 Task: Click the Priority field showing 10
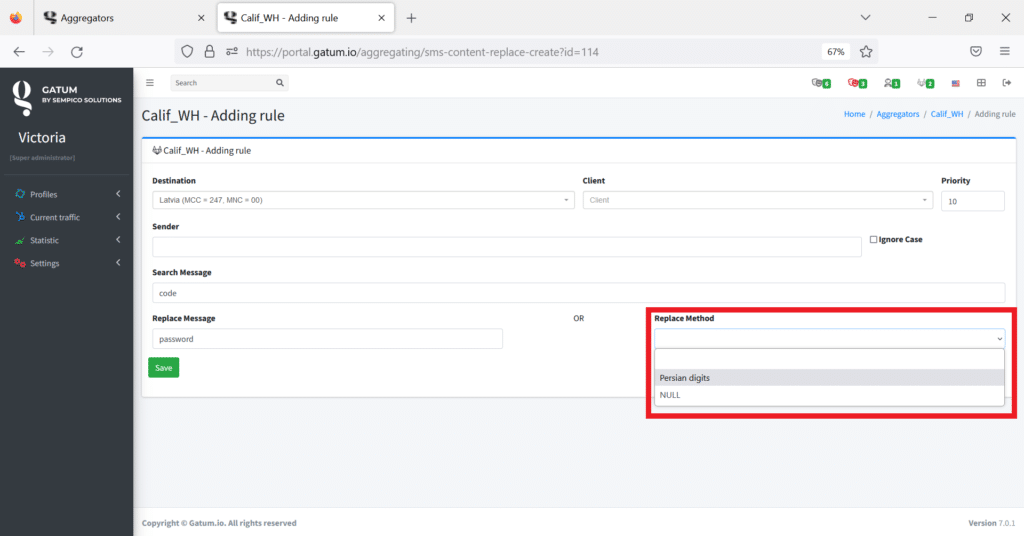tap(972, 201)
